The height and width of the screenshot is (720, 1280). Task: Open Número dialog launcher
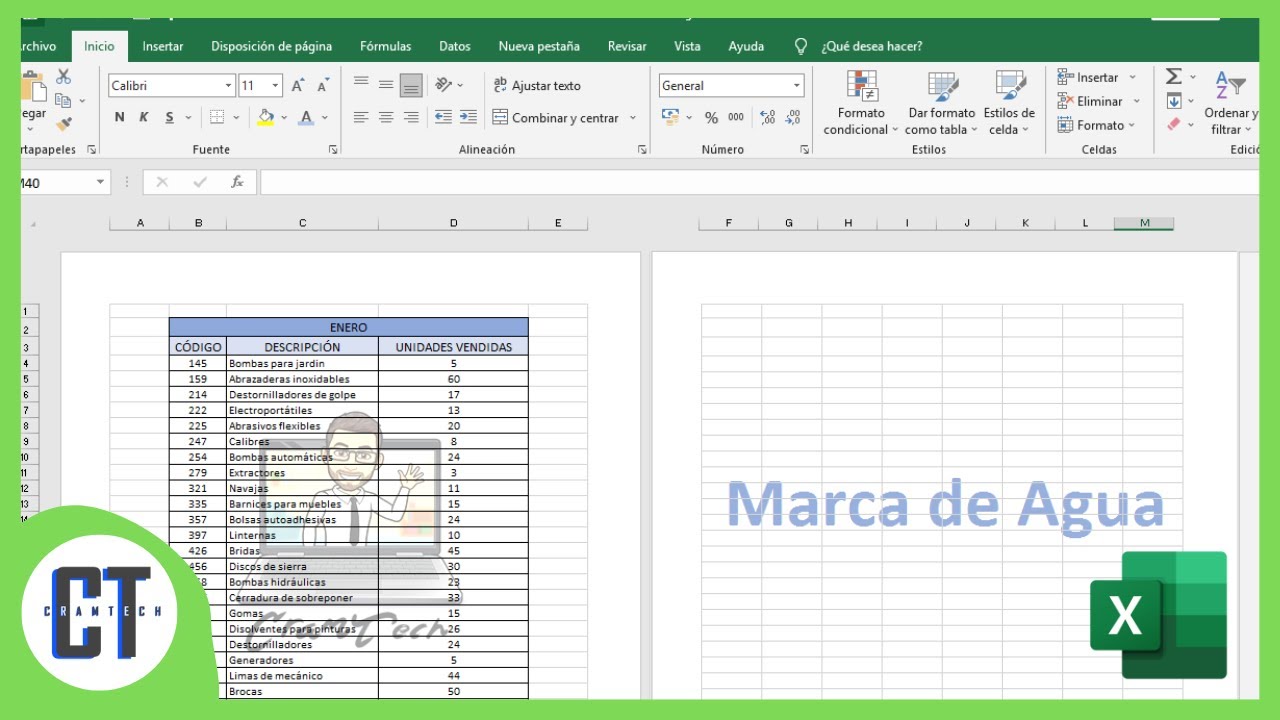(804, 150)
